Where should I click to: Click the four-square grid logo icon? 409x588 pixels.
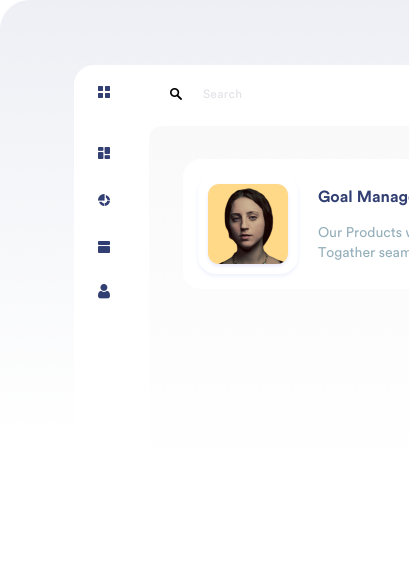[104, 92]
